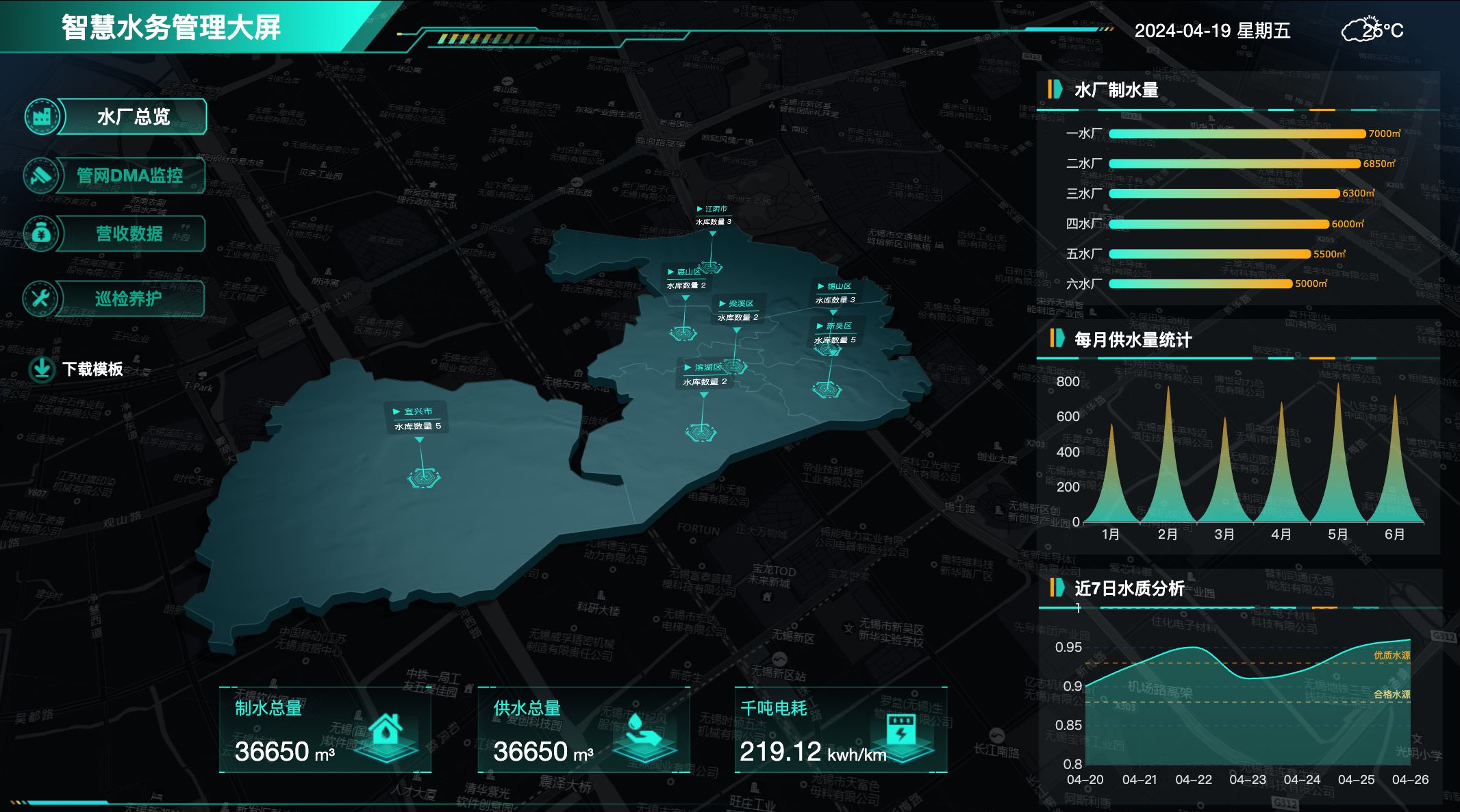
Task: Open the 水厂总览 menu tab
Action: (x=134, y=116)
